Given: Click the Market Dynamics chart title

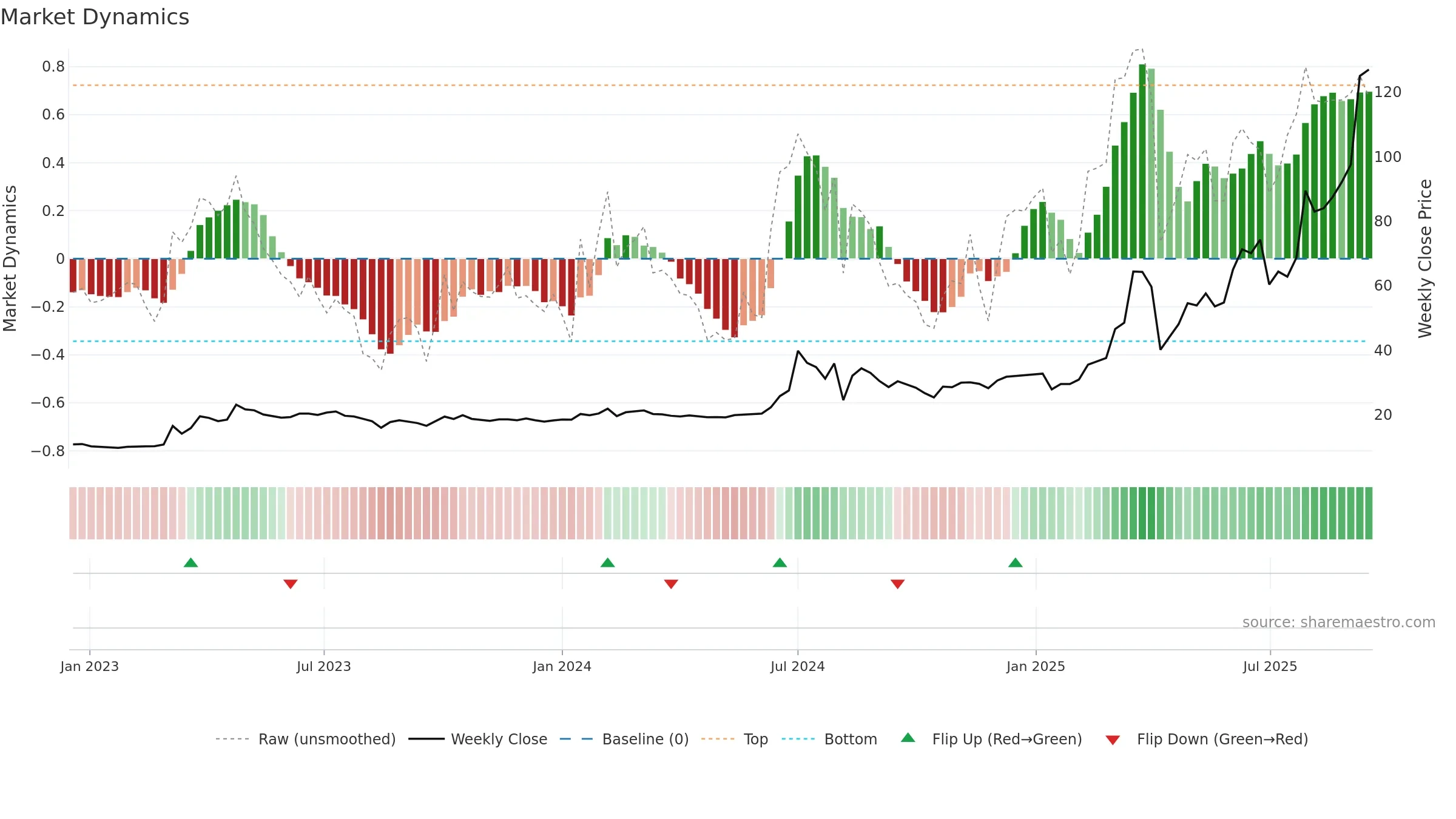Looking at the screenshot, I should click(95, 17).
